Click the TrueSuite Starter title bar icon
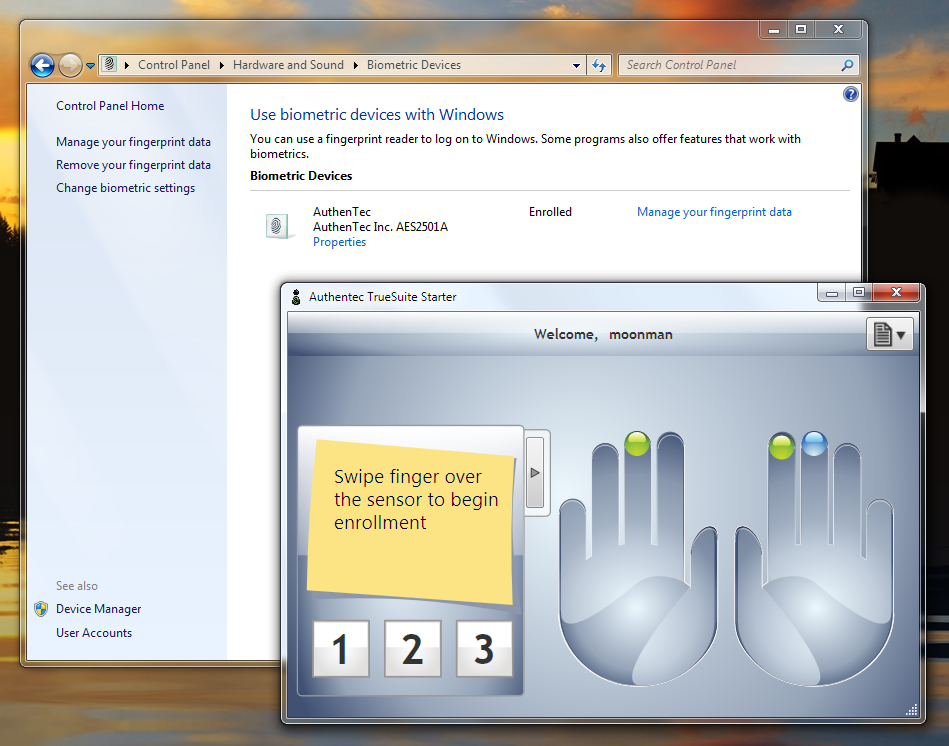949x746 pixels. tap(296, 297)
